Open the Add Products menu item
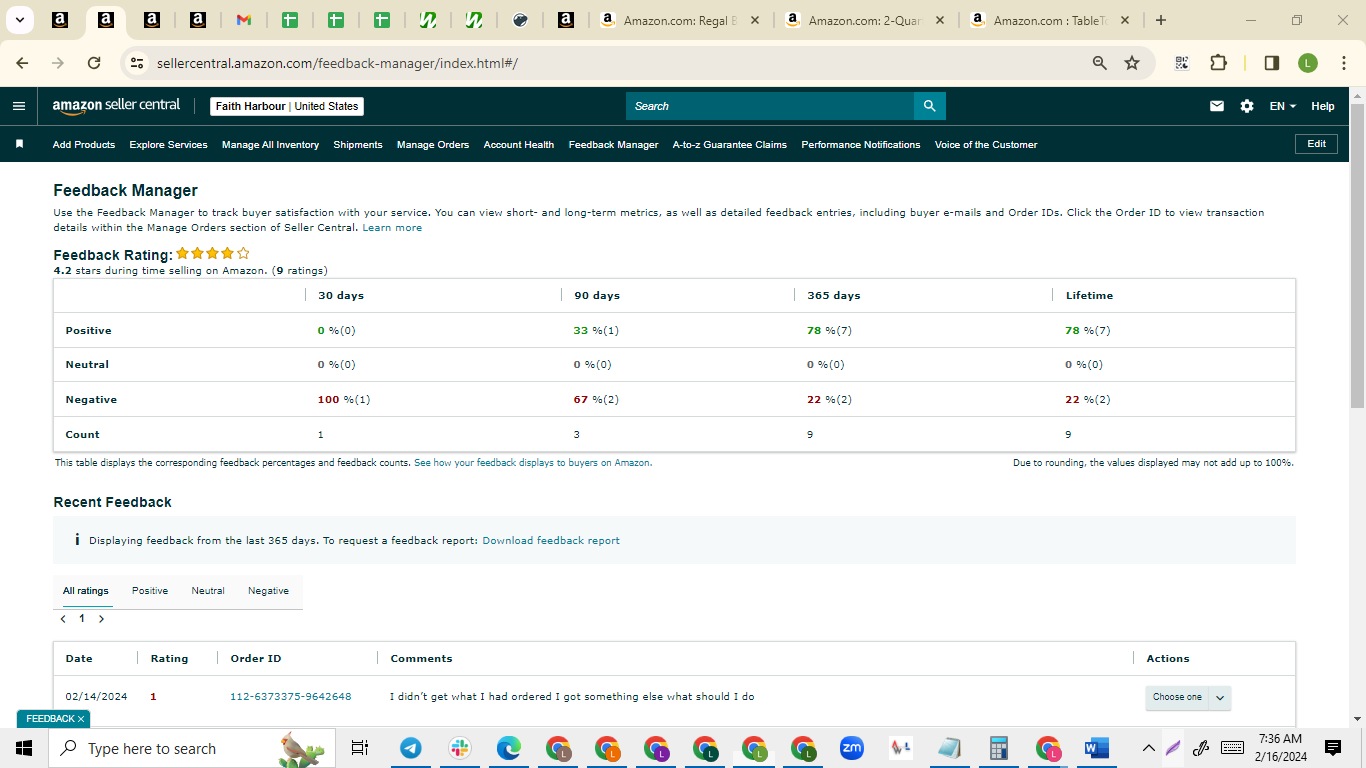This screenshot has height=768, width=1366. click(x=84, y=145)
